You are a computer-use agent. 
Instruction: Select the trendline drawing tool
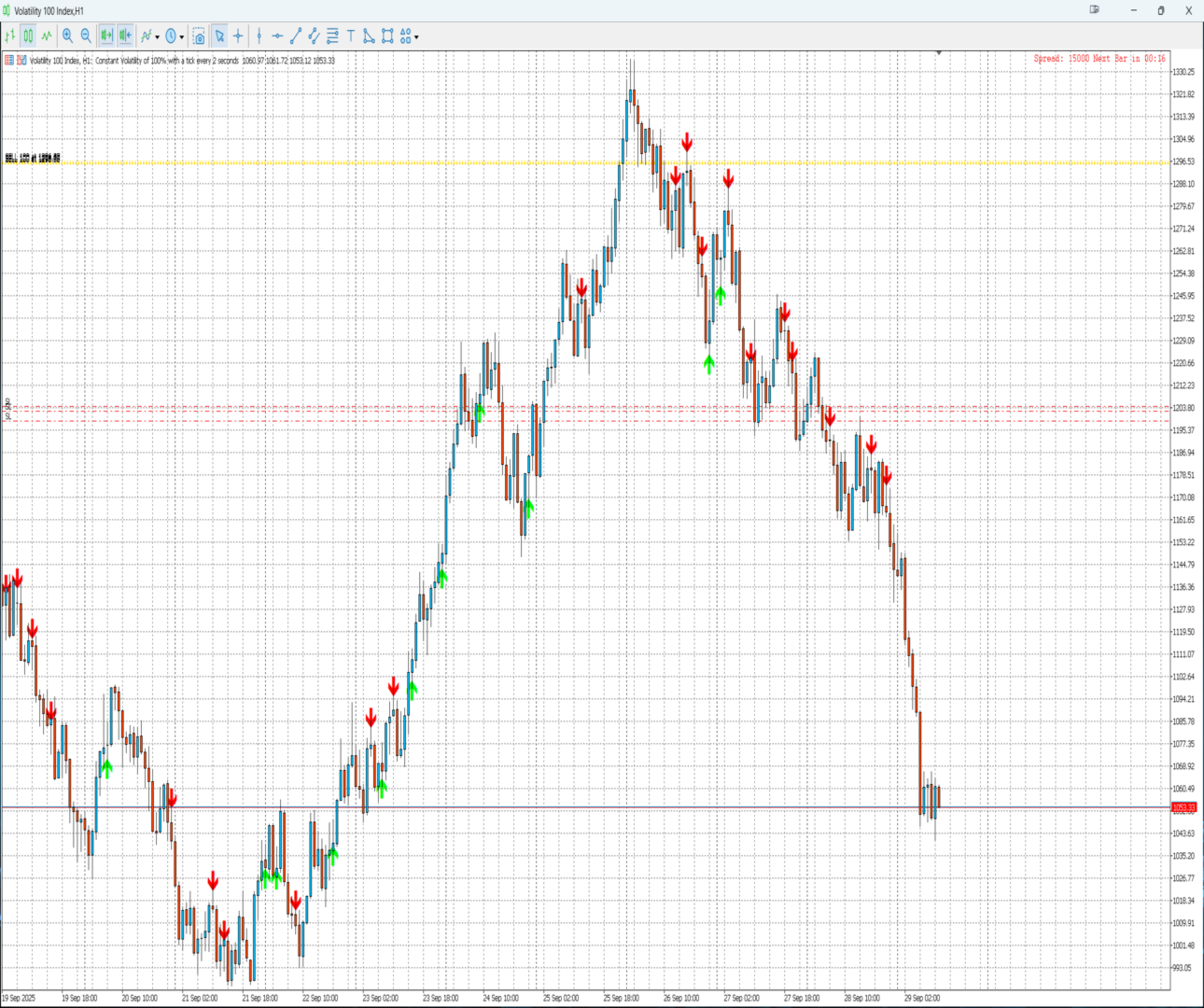(296, 36)
